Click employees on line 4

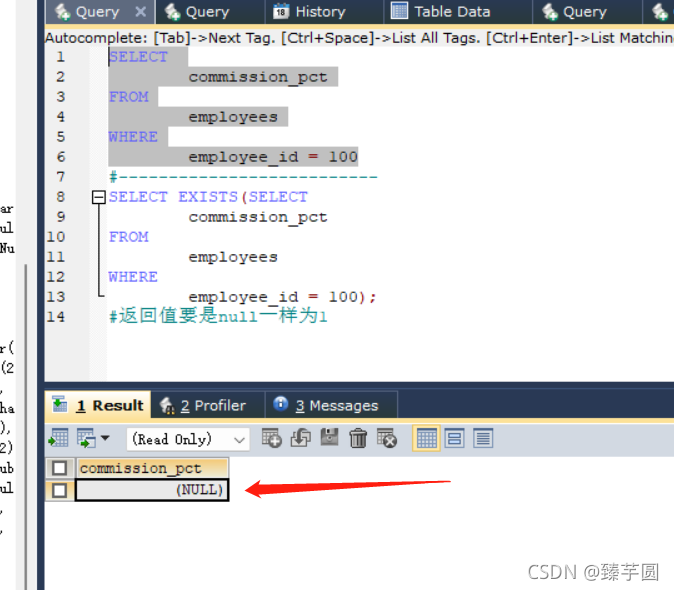point(233,117)
